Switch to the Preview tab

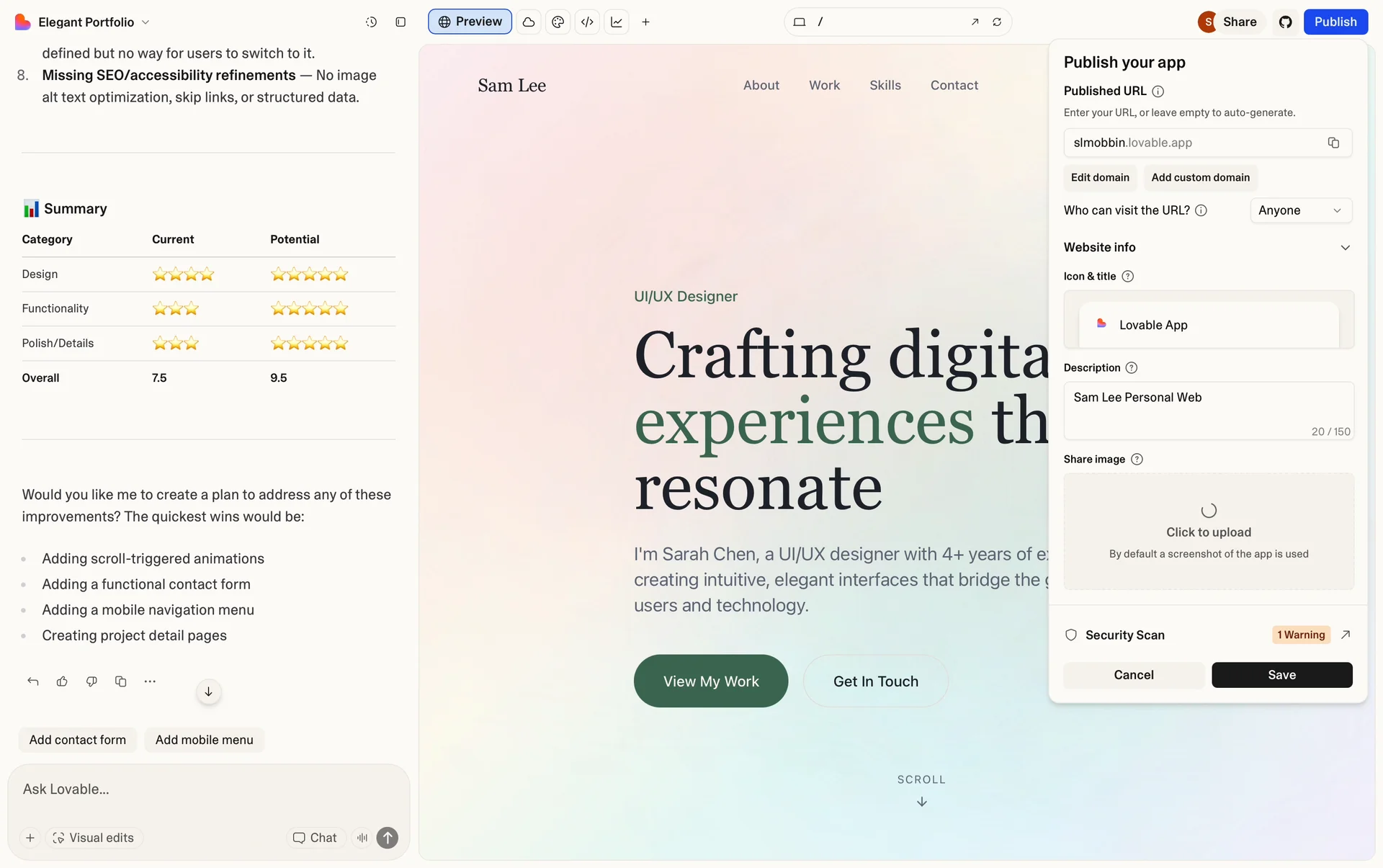pos(470,22)
